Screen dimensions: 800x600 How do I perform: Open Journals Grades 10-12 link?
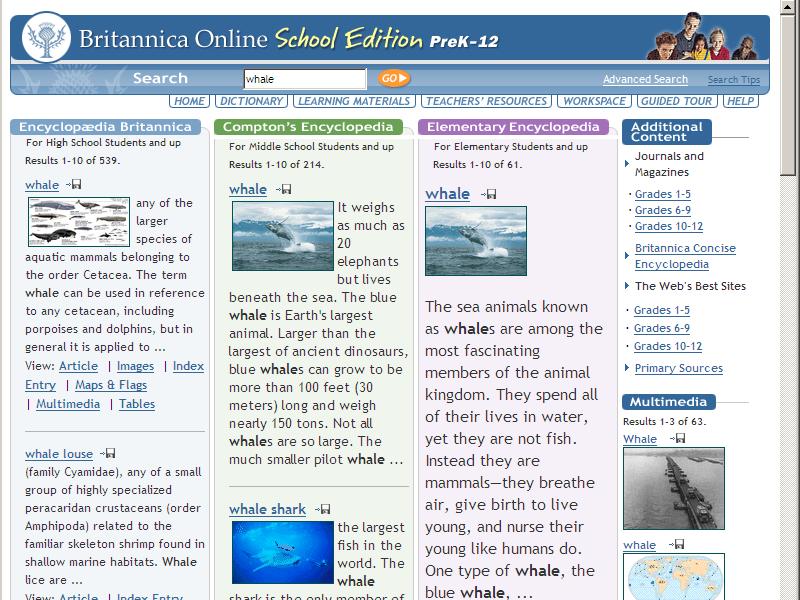pos(669,226)
